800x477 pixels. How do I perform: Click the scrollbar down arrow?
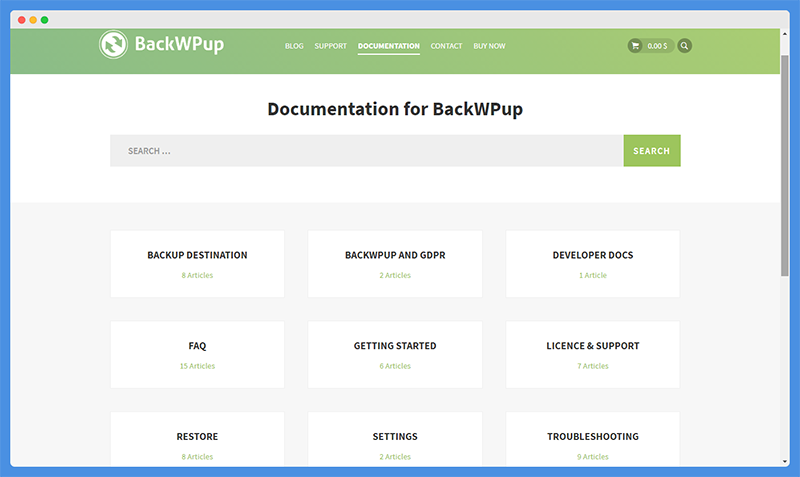click(785, 461)
